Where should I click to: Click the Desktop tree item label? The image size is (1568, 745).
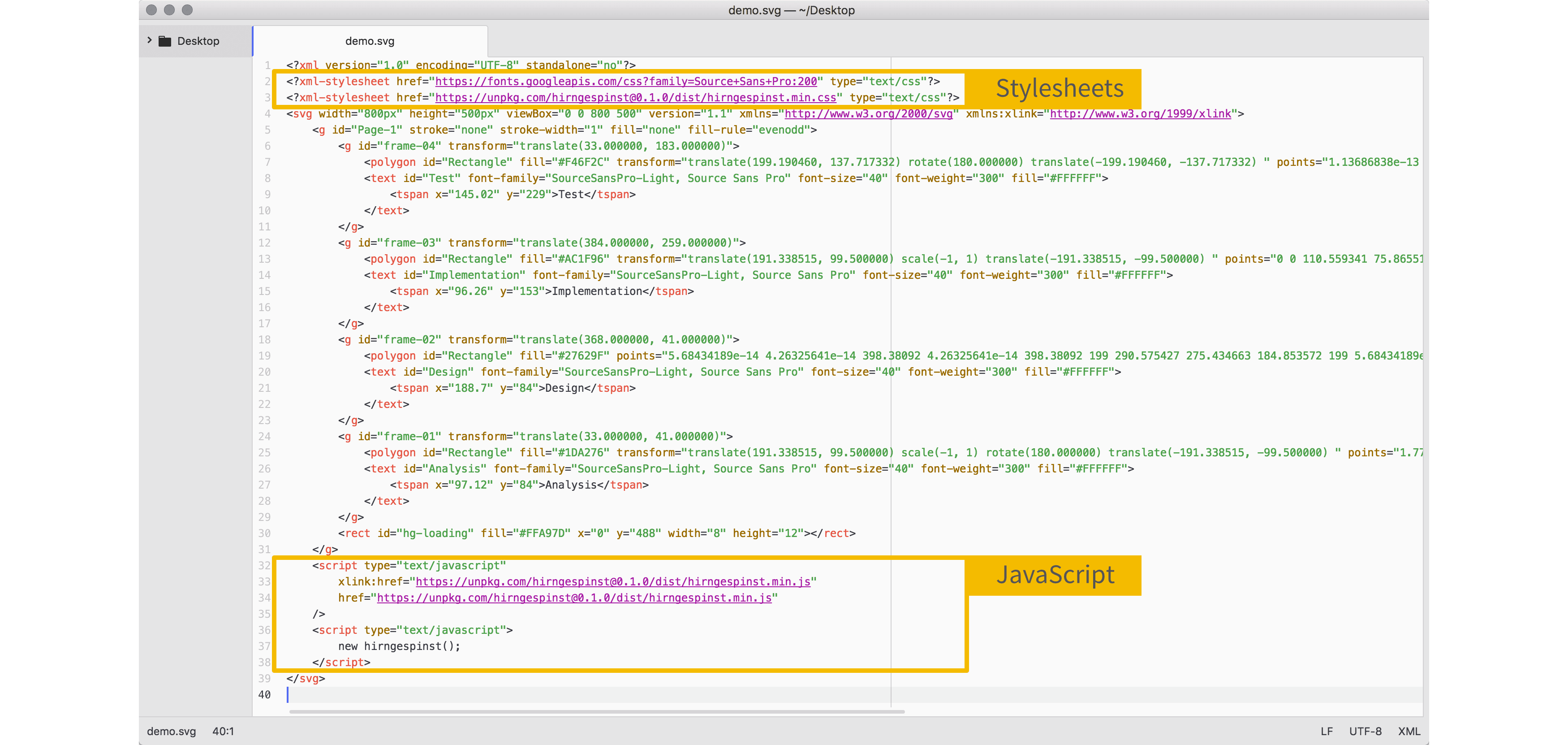pyautogui.click(x=198, y=41)
